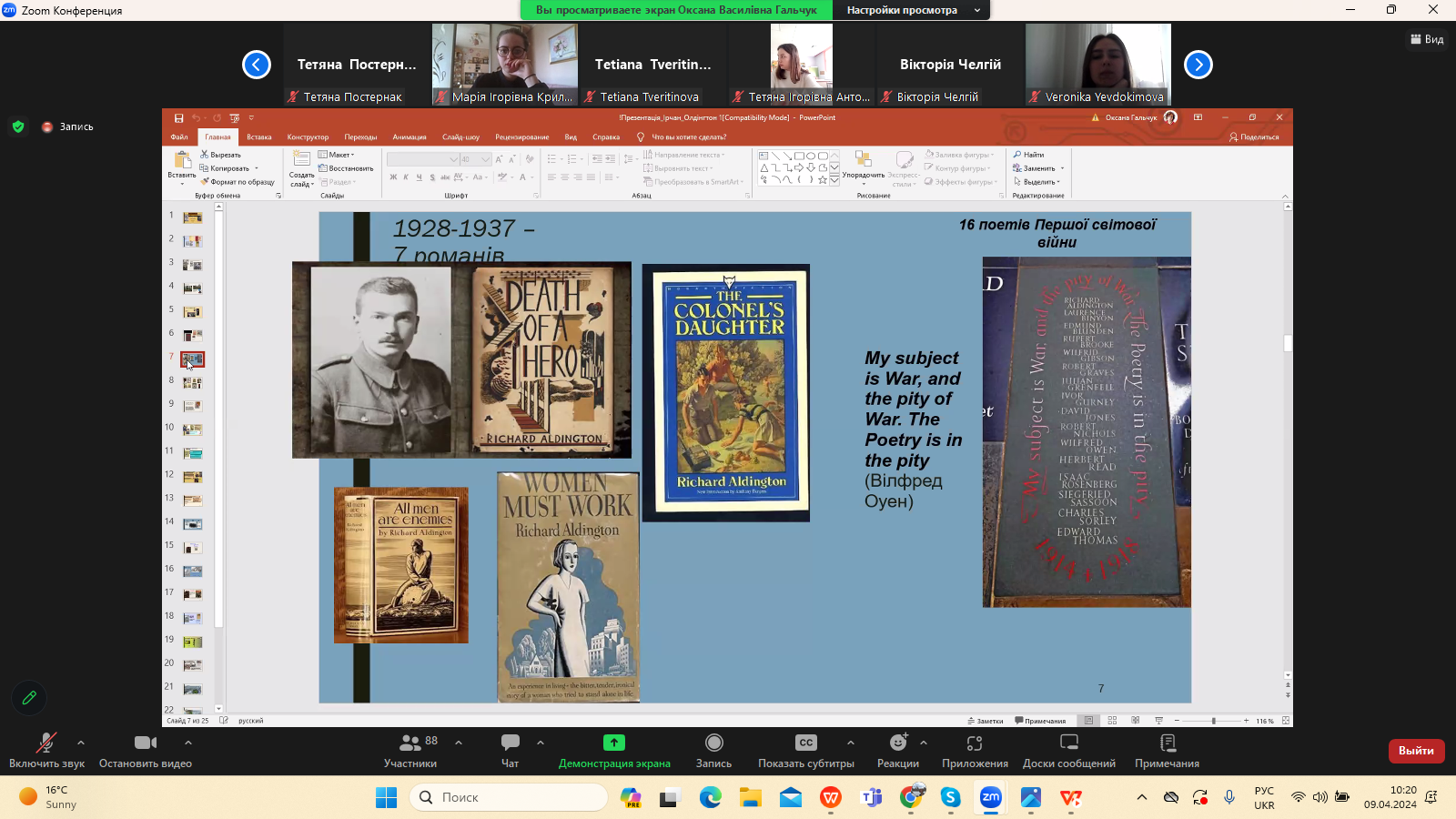The image size is (1456, 819).
Task: Click the green Share Screen icon
Action: pyautogui.click(x=614, y=743)
